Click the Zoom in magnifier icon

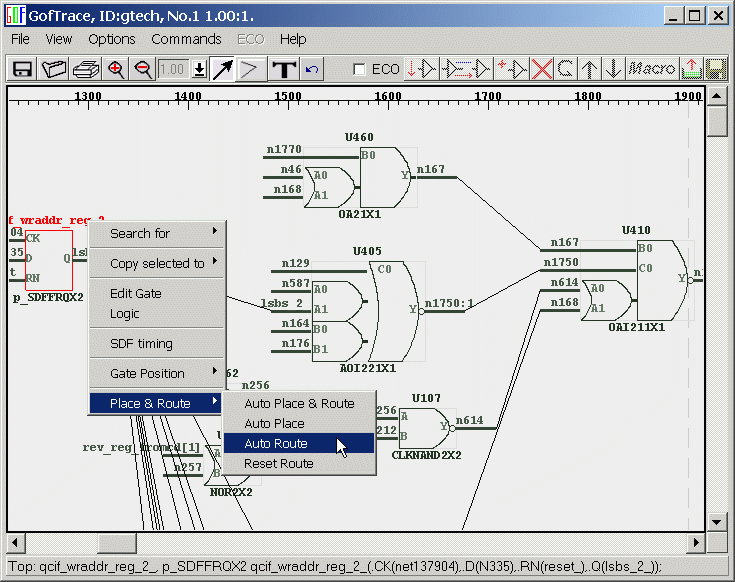pyautogui.click(x=116, y=69)
